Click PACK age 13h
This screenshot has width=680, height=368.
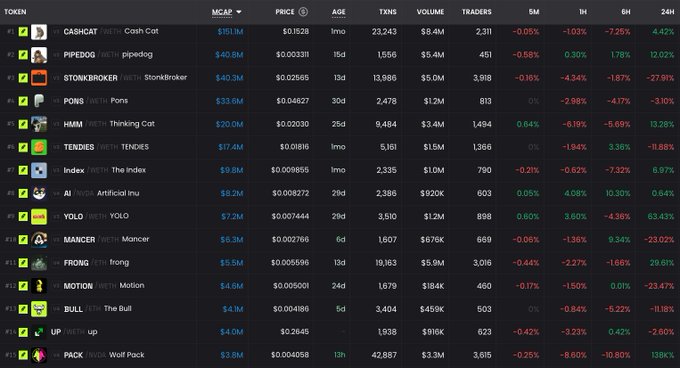340,355
